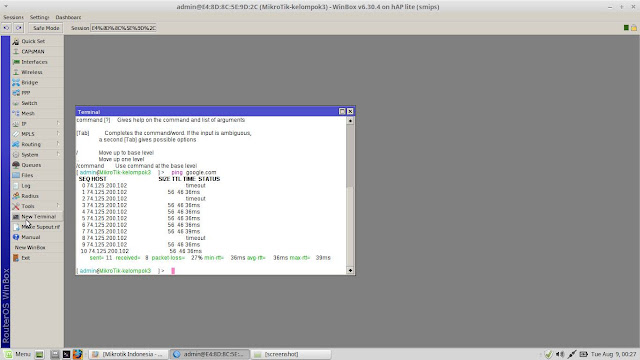
Task: Click the terminal prompt cursor
Action: pyautogui.click(x=173, y=271)
